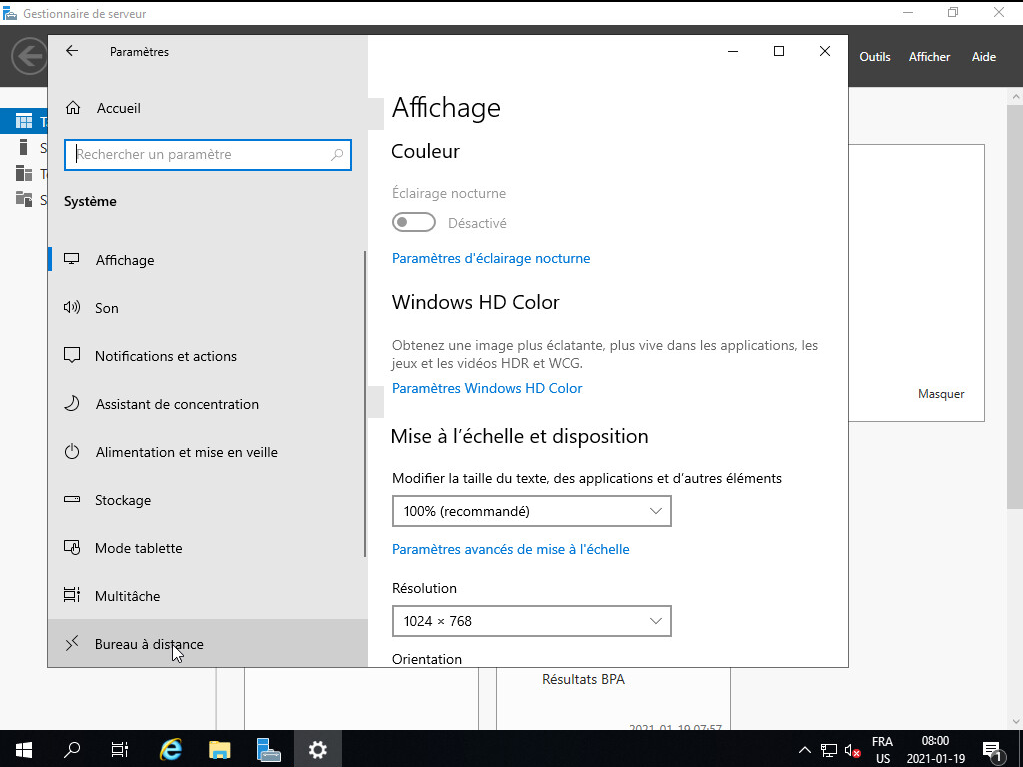Open the Résolution 1024 × 768 dropdown
The height and width of the screenshot is (767, 1023).
(x=531, y=621)
